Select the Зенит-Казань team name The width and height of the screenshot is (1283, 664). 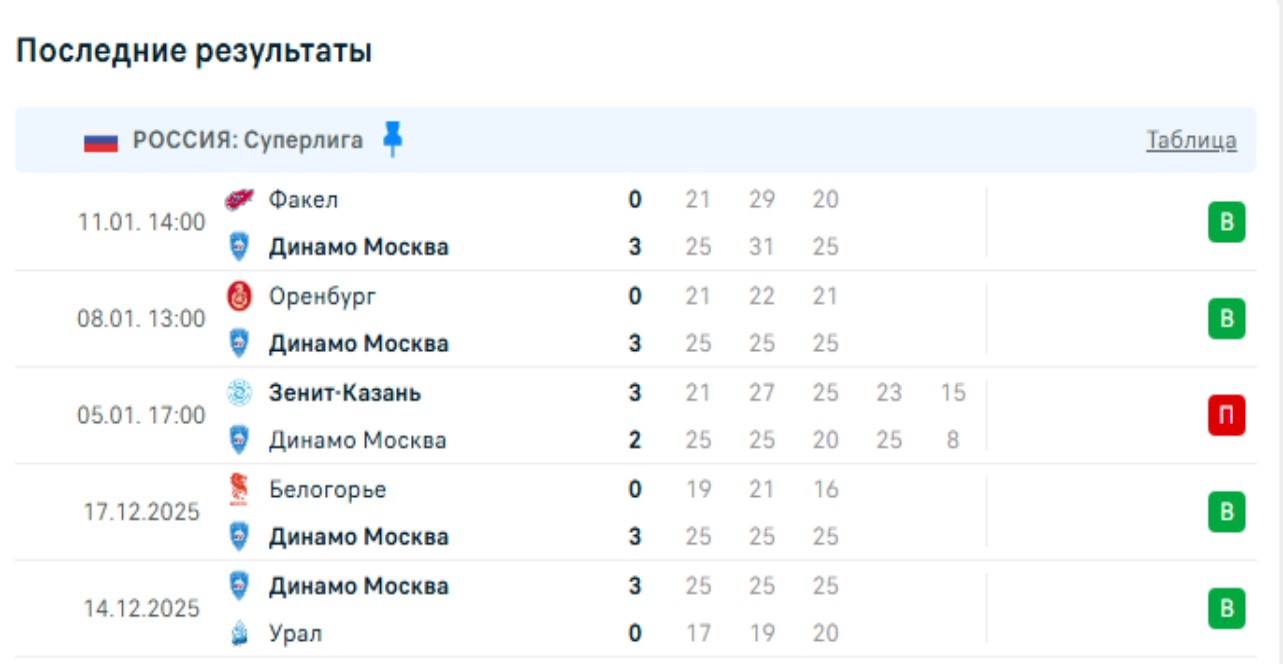click(x=345, y=393)
